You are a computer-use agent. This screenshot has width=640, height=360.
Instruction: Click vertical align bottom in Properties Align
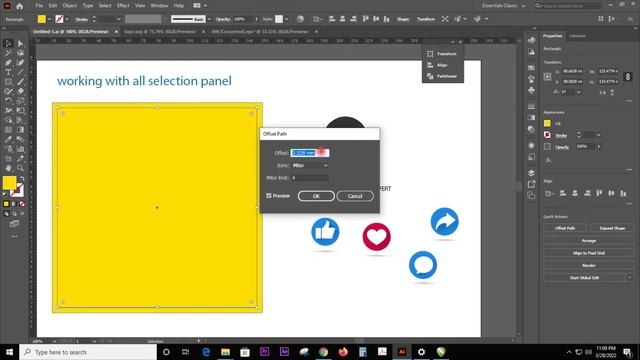tap(623, 193)
